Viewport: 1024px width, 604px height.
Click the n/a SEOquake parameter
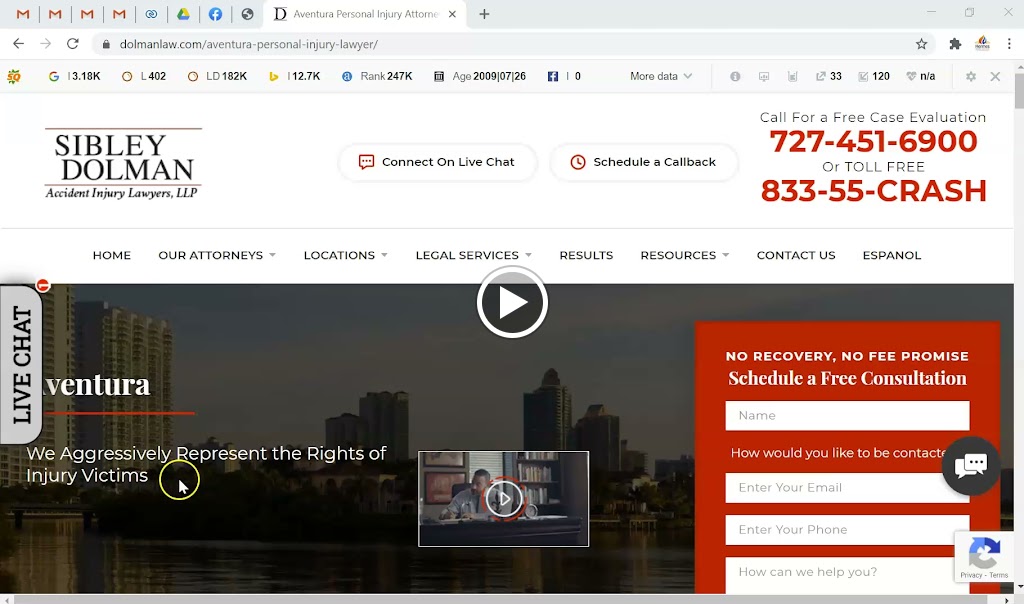(x=921, y=76)
